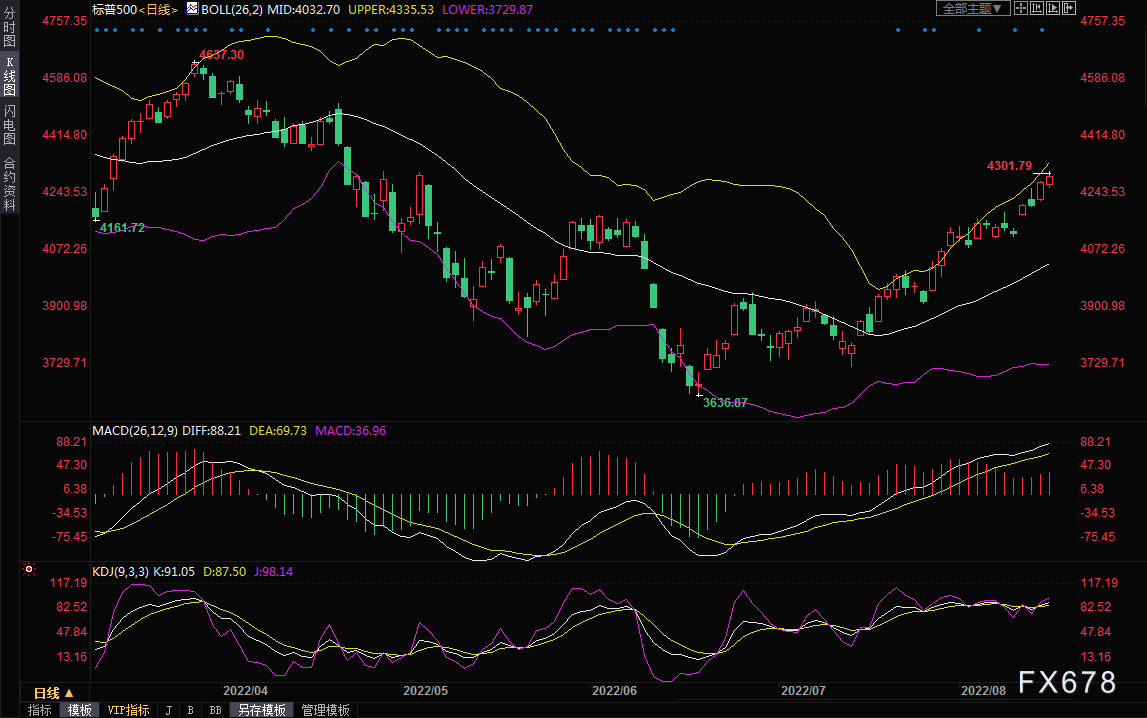Click the 另存模板 button
The image size is (1147, 718).
262,710
